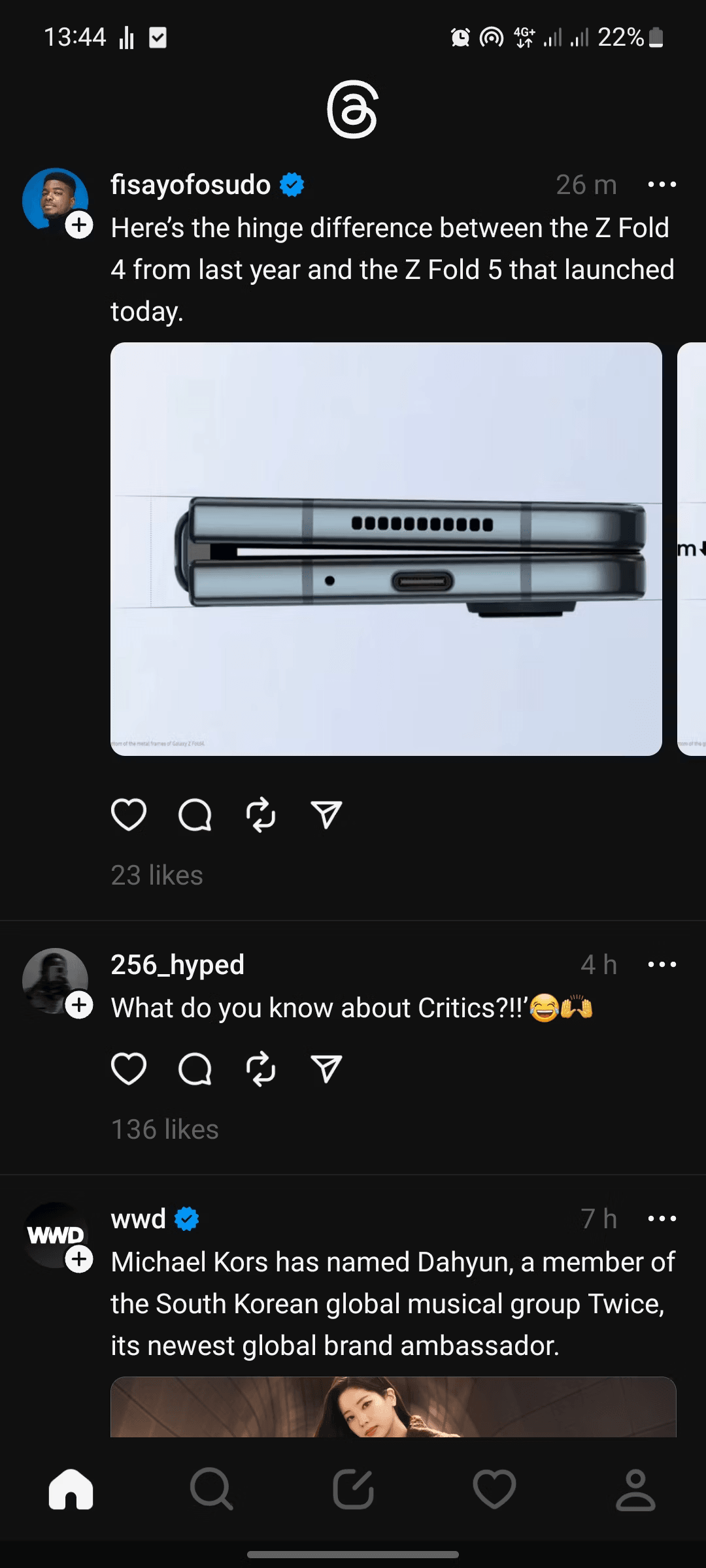
Task: Open more options for fisayofosudo's post
Action: [x=662, y=185]
